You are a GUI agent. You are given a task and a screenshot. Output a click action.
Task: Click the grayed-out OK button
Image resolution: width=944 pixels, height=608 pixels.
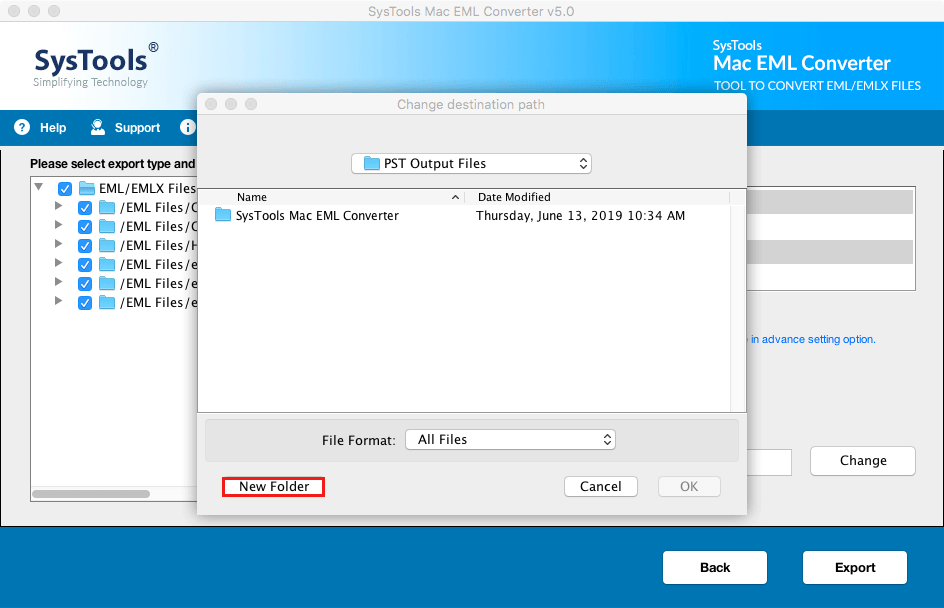click(689, 486)
